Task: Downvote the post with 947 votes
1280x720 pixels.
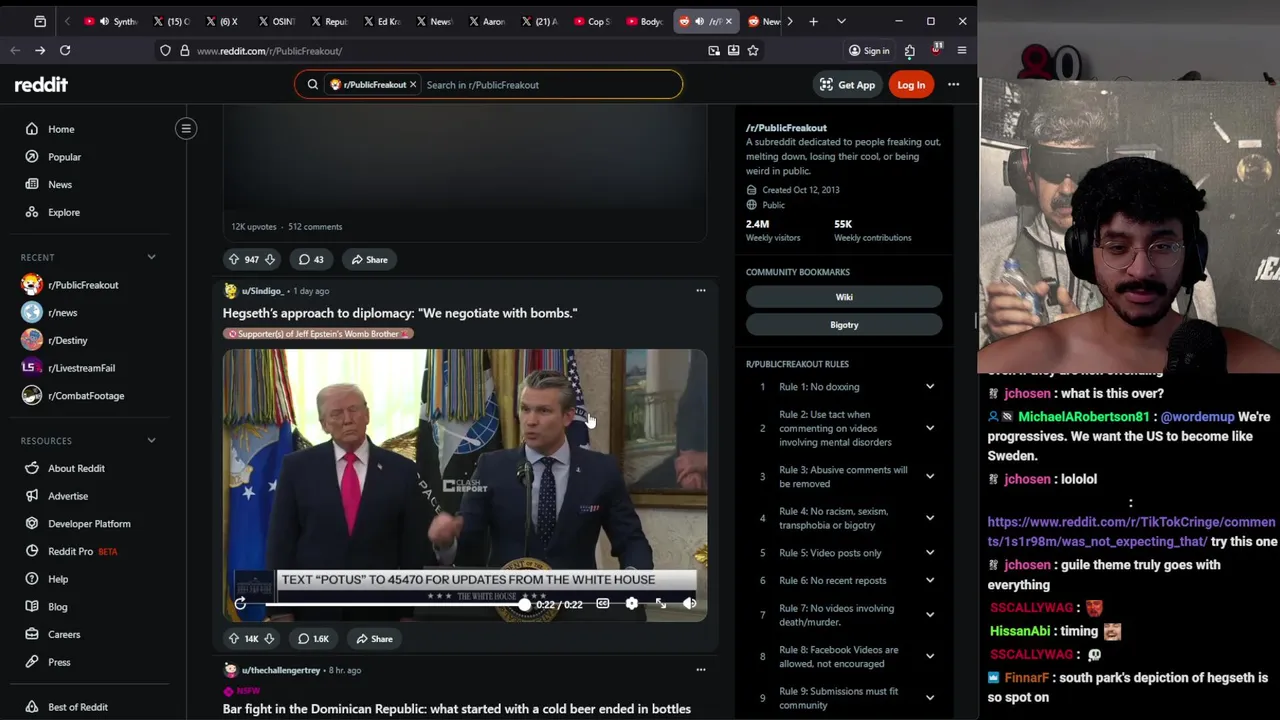Action: coord(270,259)
